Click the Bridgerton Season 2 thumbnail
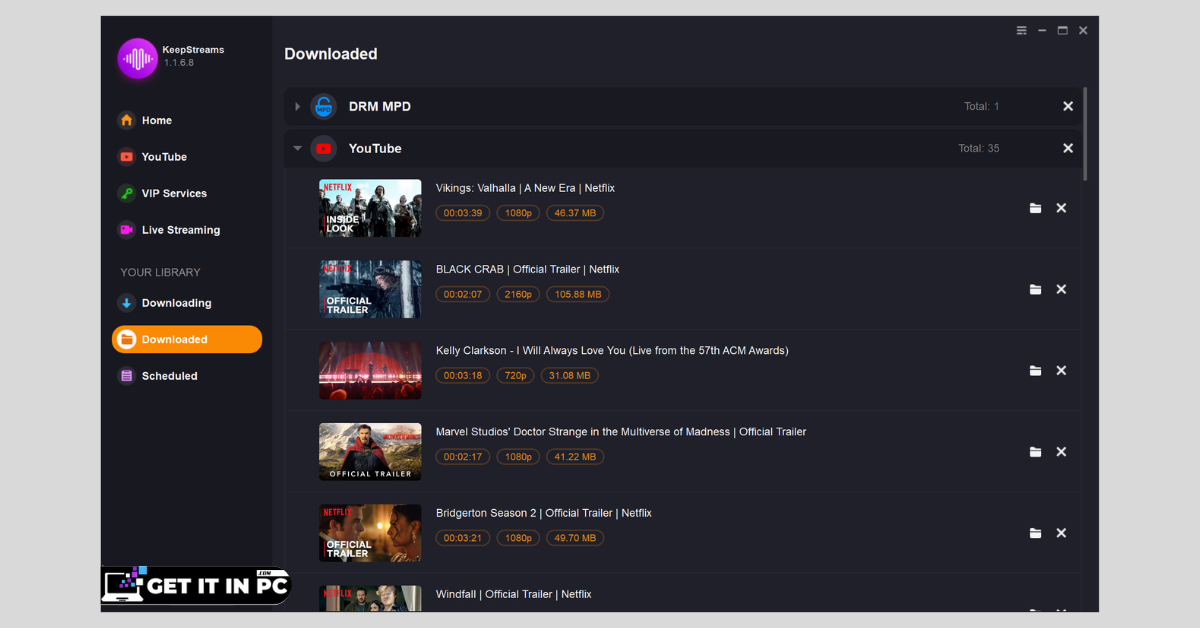 [370, 533]
